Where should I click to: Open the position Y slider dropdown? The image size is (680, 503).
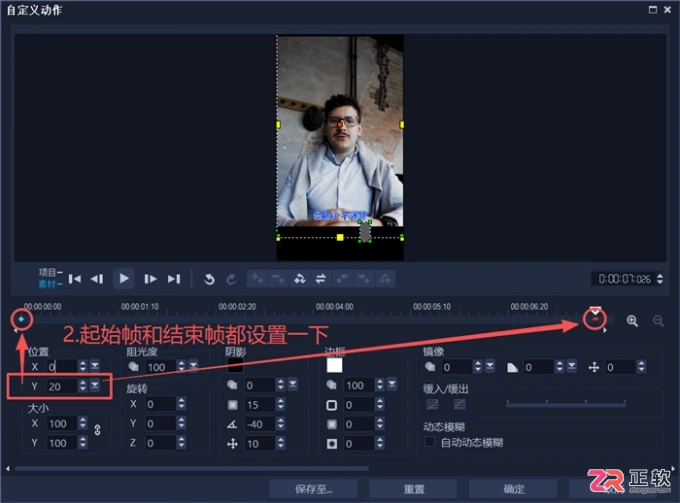click(x=95, y=385)
